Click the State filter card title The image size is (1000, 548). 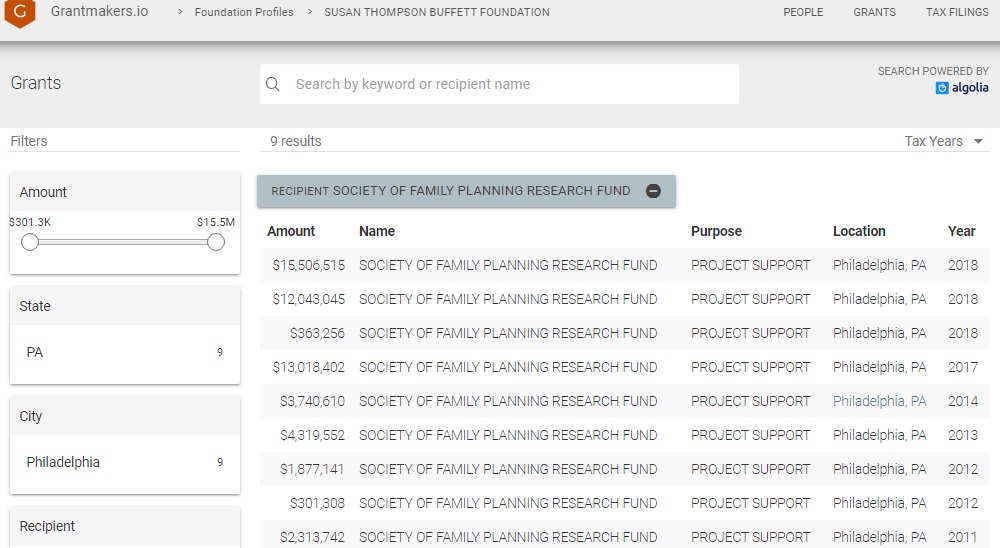34,306
